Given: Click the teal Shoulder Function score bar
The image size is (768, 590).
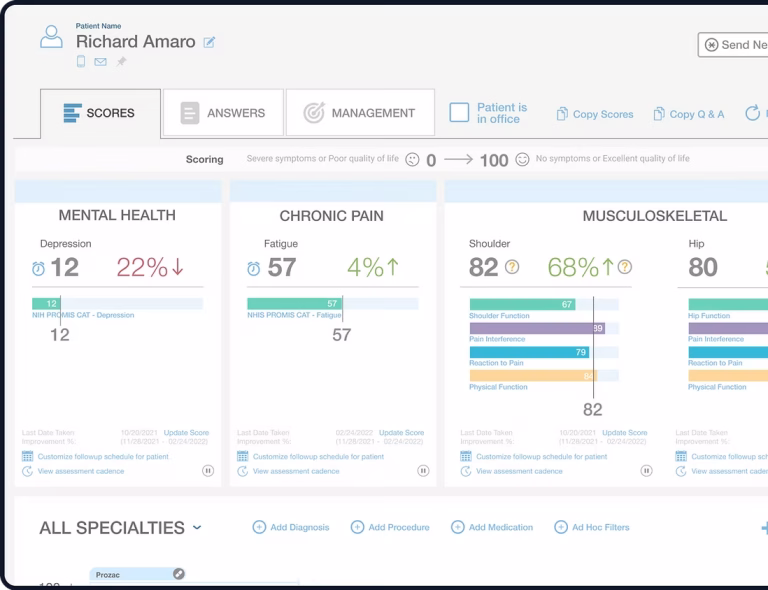Looking at the screenshot, I should coord(522,305).
